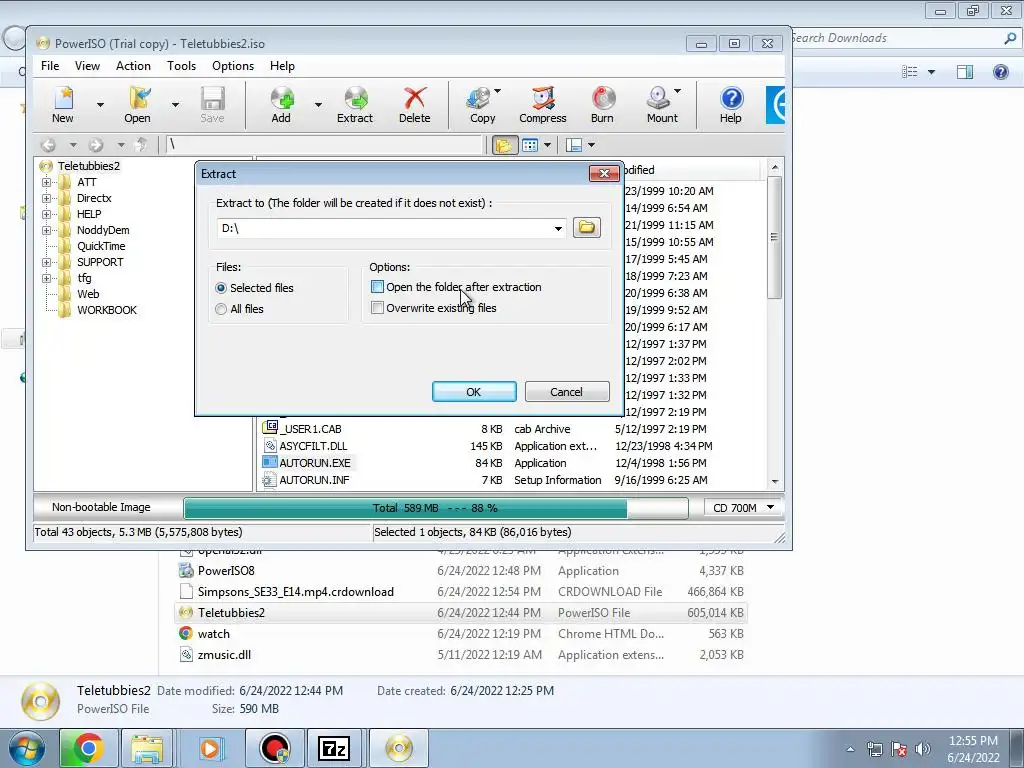The image size is (1024, 768).
Task: Open 7-Zip from the taskbar
Action: click(x=334, y=748)
